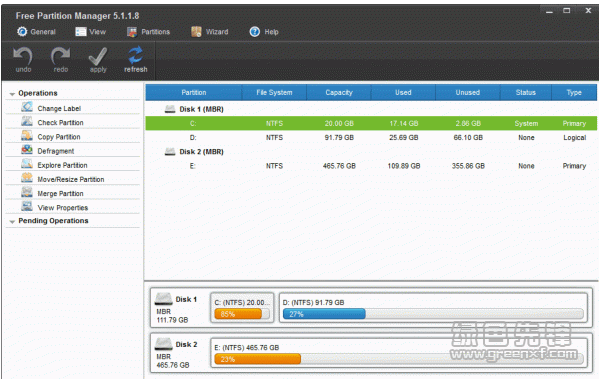This screenshot has width=599, height=379.
Task: Open the General menu
Action: [36, 32]
